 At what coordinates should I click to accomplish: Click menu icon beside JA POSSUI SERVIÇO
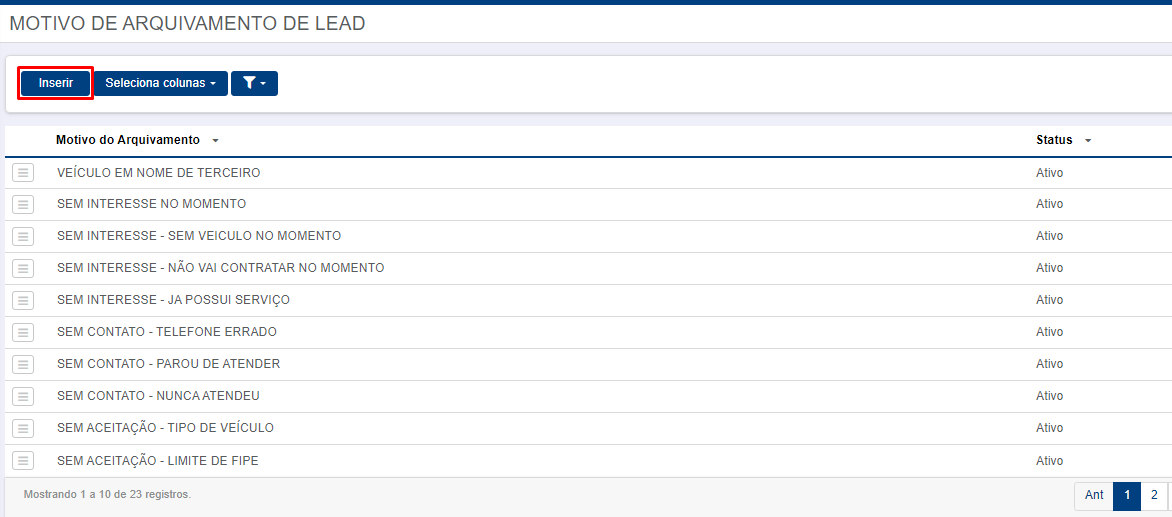(x=23, y=300)
